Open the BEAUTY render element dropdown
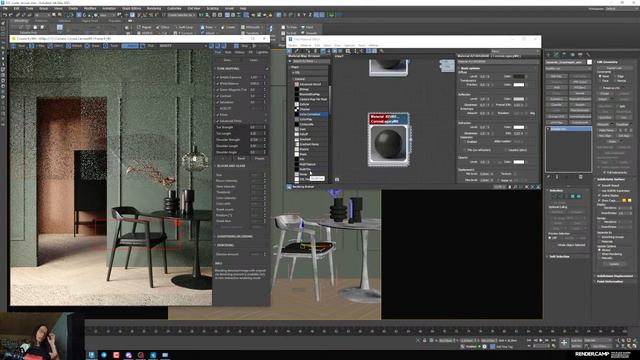Screen dimensions: 640x360 click(182, 46)
